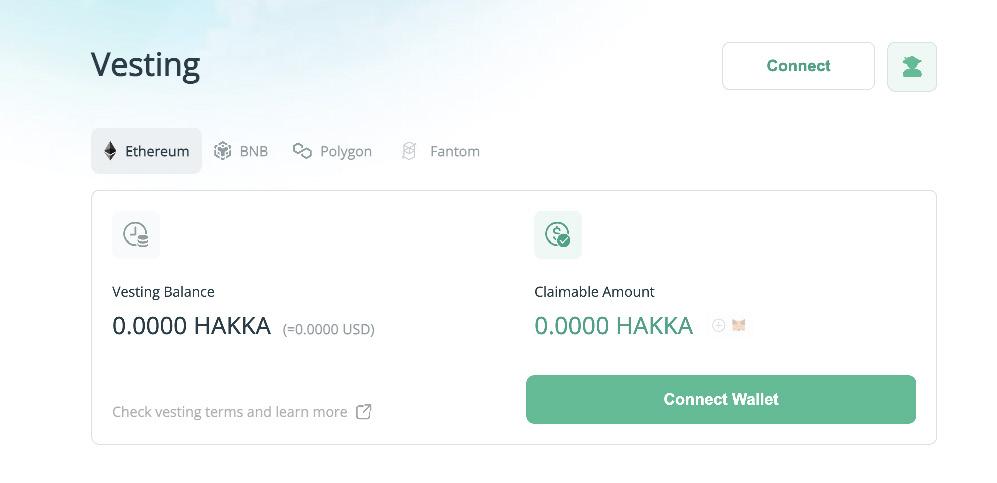The height and width of the screenshot is (483, 997).
Task: Click the Fantom logo icon
Action: coord(408,151)
